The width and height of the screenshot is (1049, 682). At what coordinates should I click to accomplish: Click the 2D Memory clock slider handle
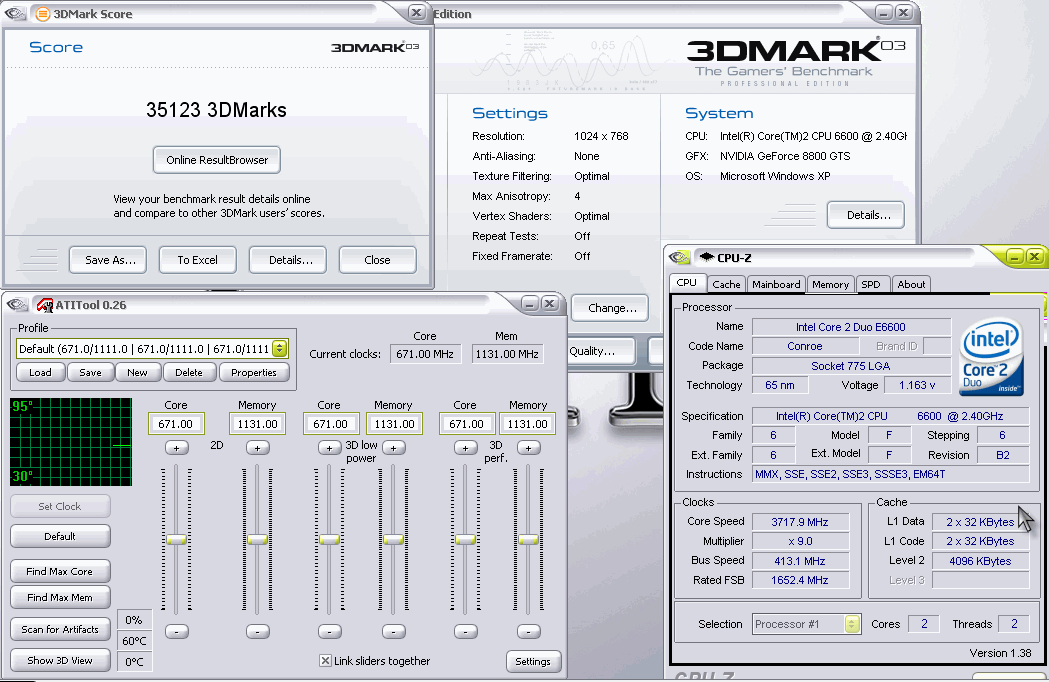coord(258,539)
